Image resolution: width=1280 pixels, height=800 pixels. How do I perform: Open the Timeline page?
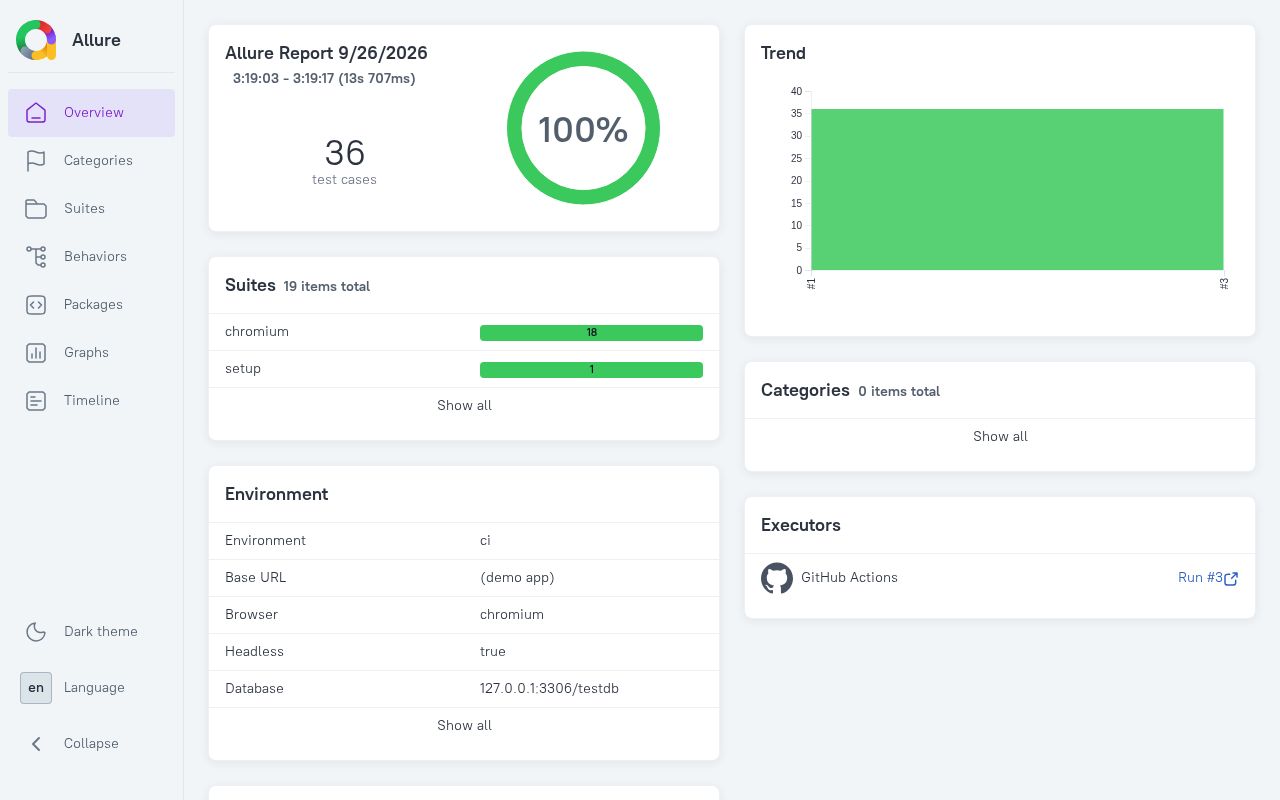[92, 401]
